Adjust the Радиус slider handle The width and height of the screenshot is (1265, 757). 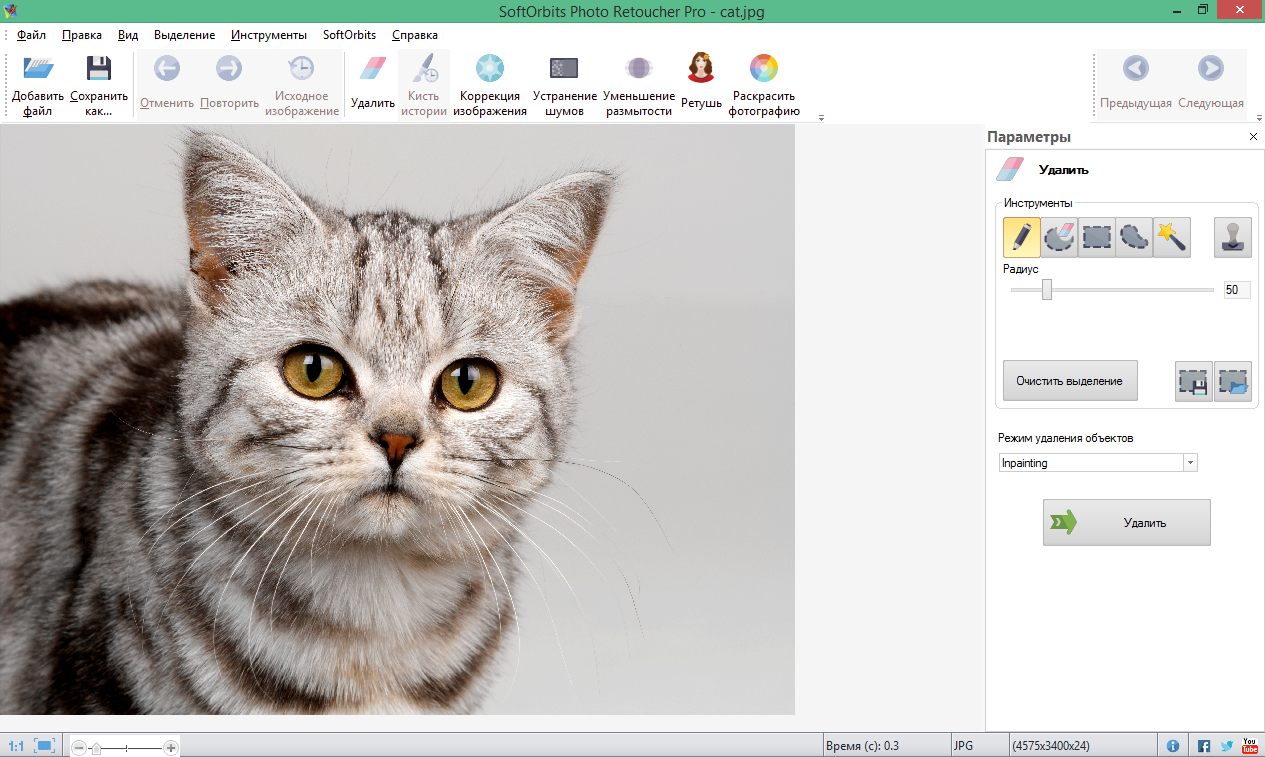click(1047, 289)
